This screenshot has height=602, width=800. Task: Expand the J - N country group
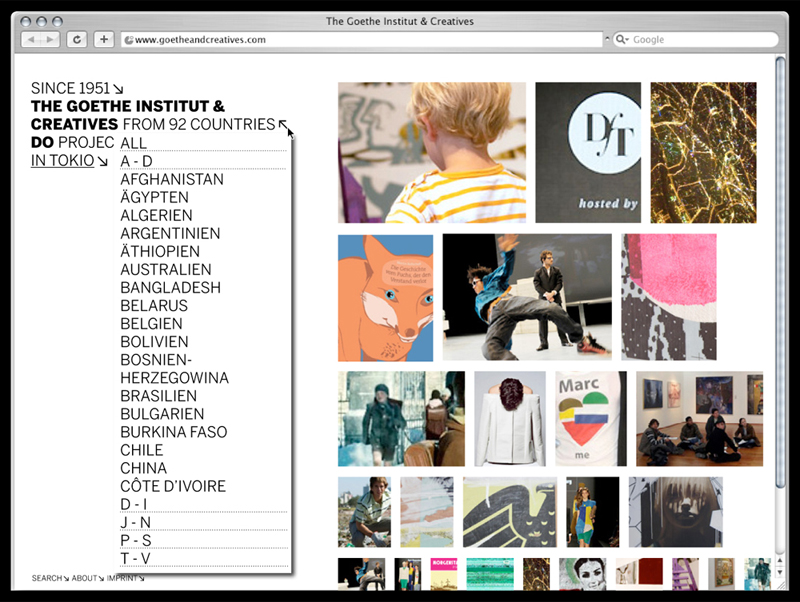[x=136, y=522]
